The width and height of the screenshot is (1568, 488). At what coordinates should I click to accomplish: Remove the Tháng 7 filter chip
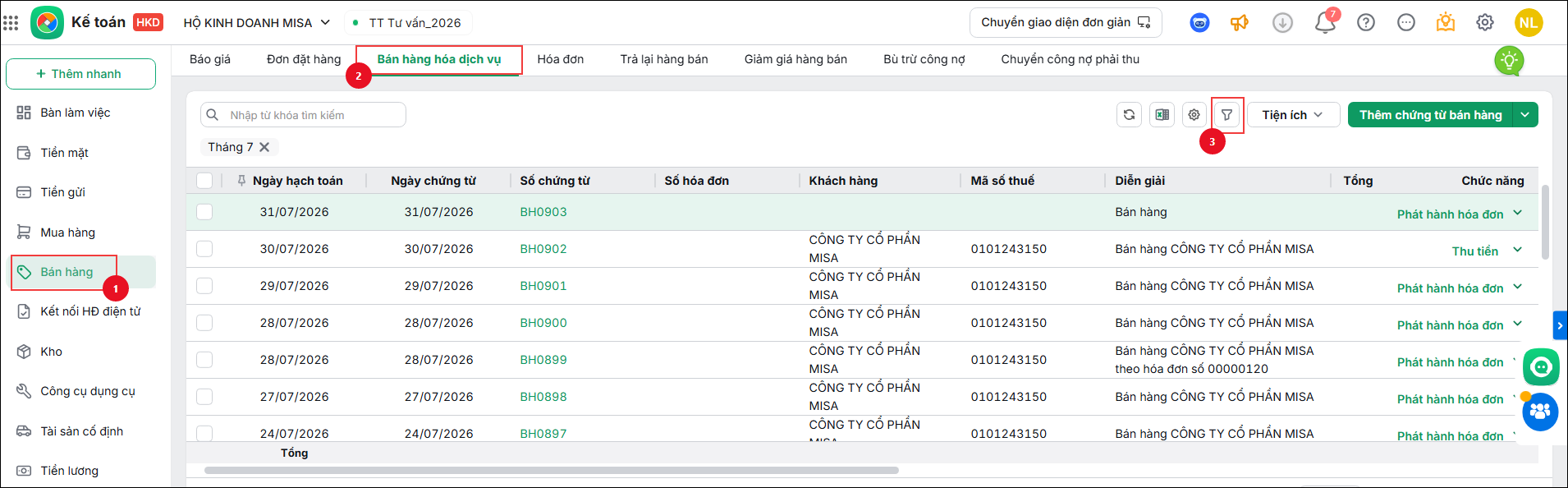coord(264,147)
